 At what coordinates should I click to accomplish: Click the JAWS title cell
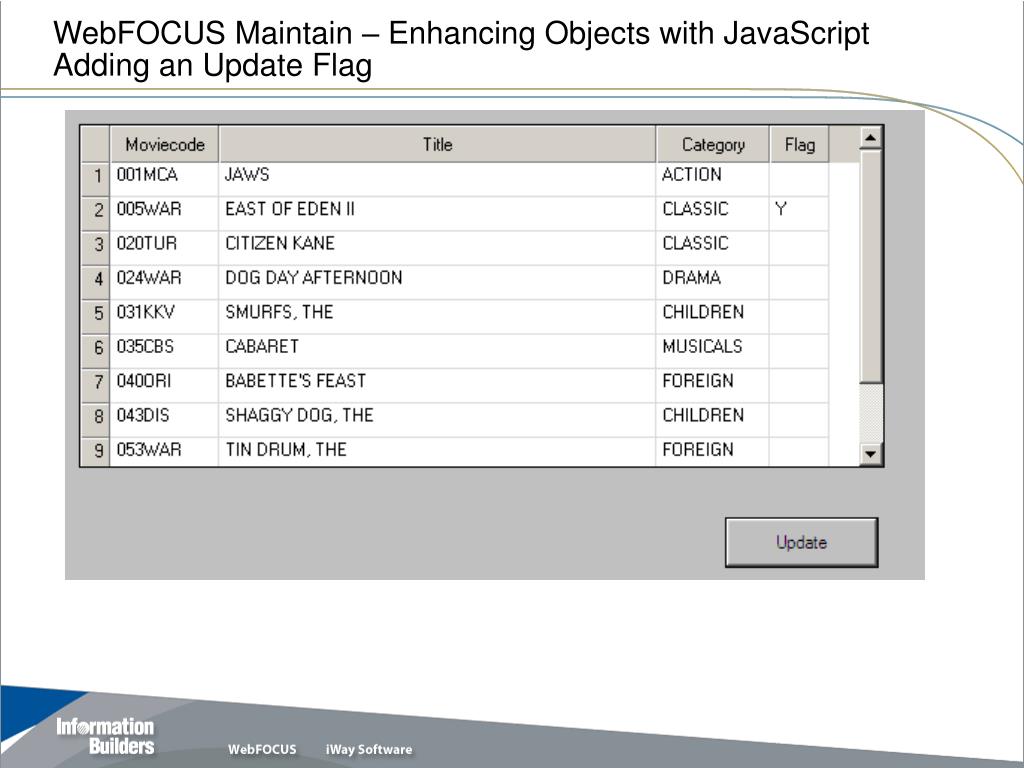pyautogui.click(x=438, y=179)
